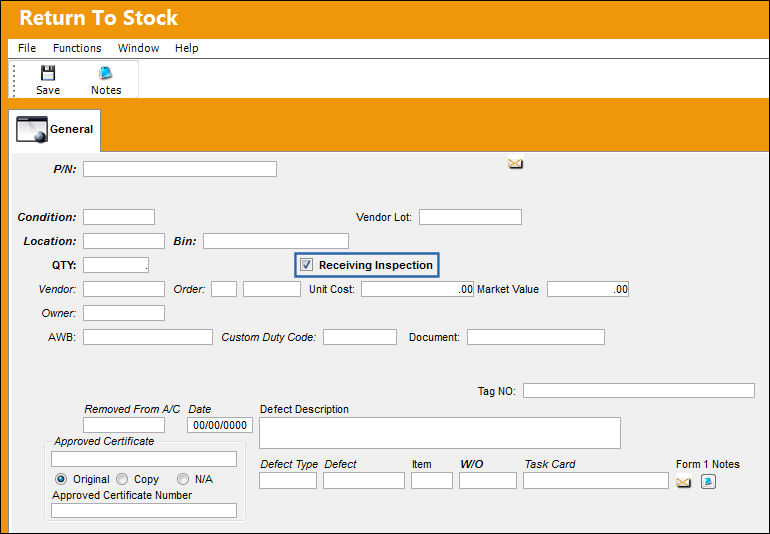770x534 pixels.
Task: Click the W/O input field
Action: coord(488,480)
